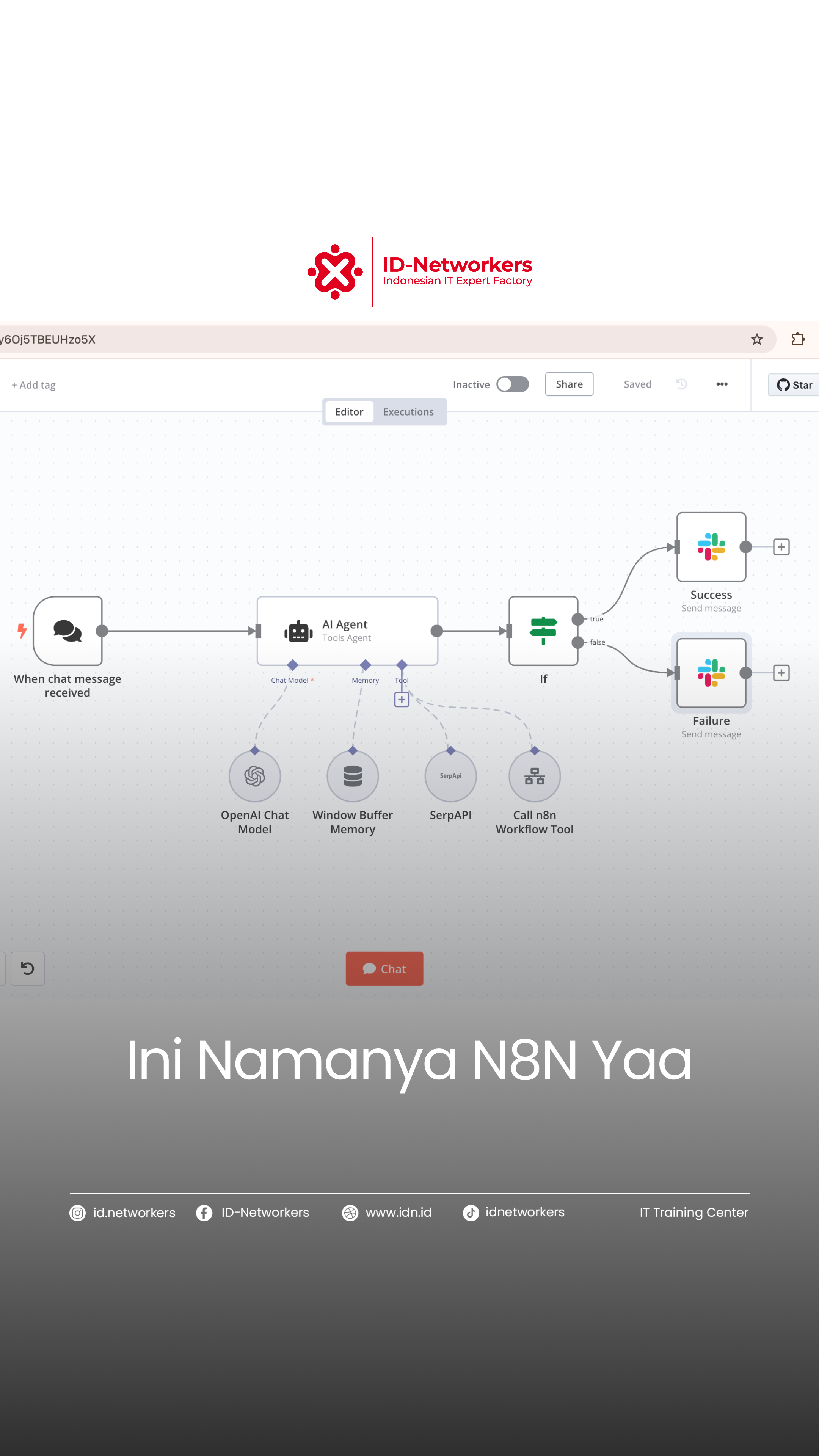
Task: Click the ID-Networkers logo emblem
Action: 335,272
